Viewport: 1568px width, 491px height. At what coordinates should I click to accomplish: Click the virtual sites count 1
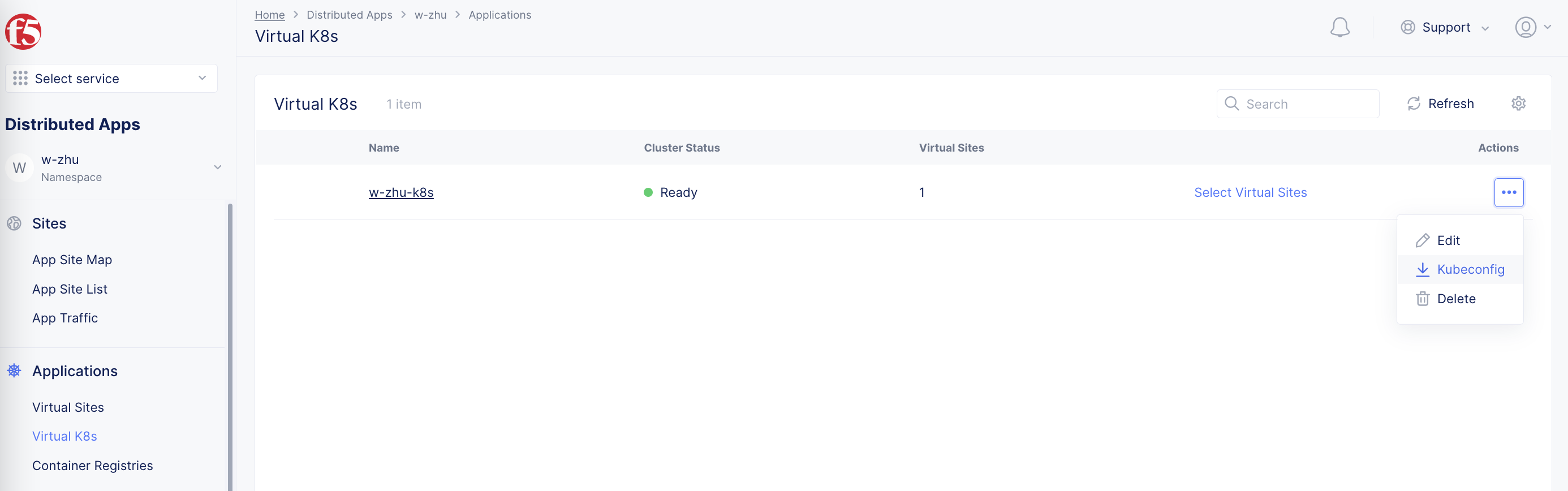921,192
